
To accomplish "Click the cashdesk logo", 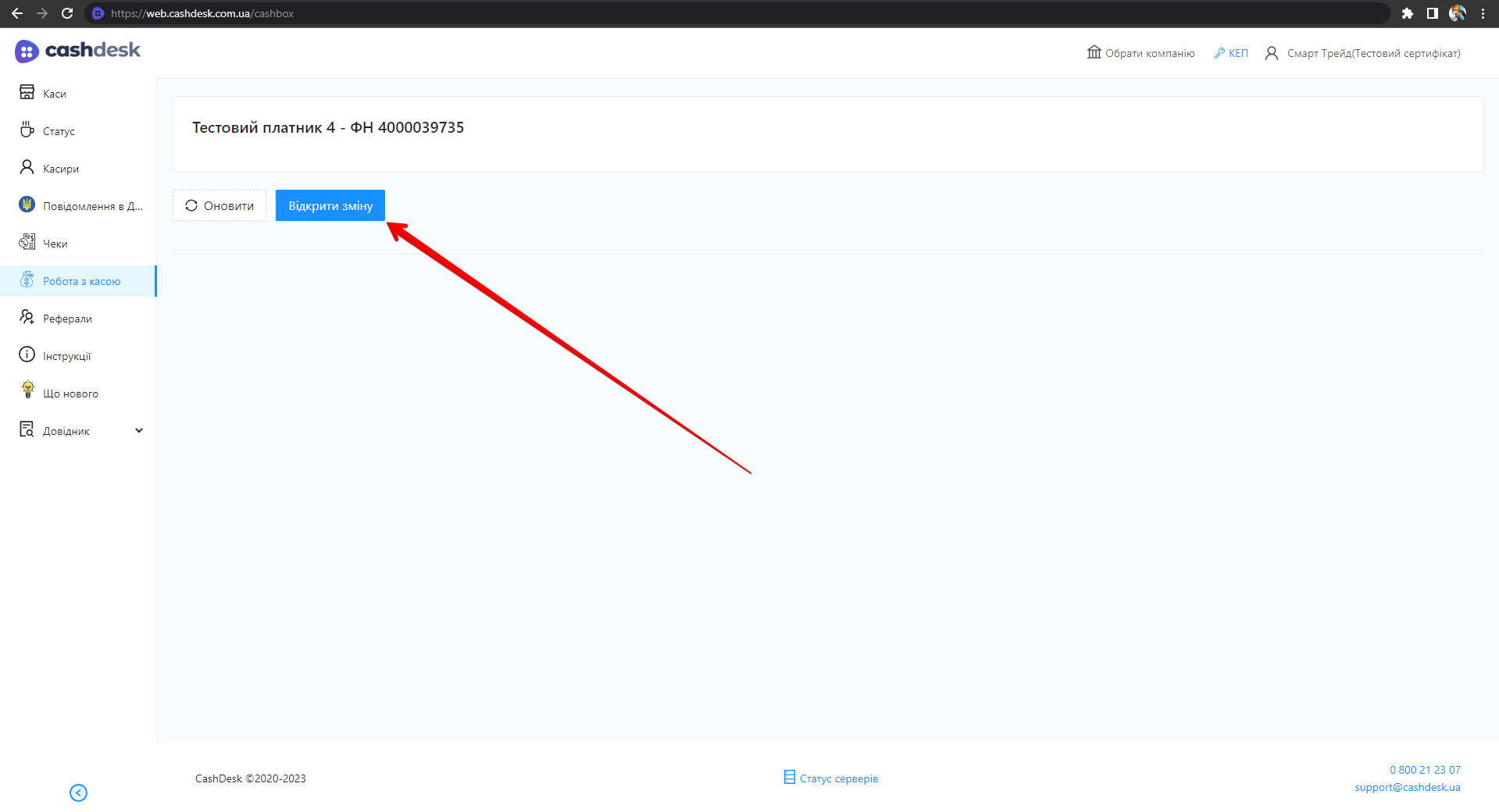I will coord(77,51).
